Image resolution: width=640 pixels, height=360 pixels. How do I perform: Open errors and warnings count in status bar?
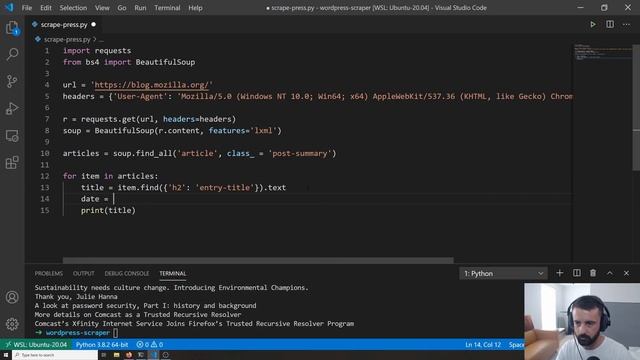click(150, 344)
